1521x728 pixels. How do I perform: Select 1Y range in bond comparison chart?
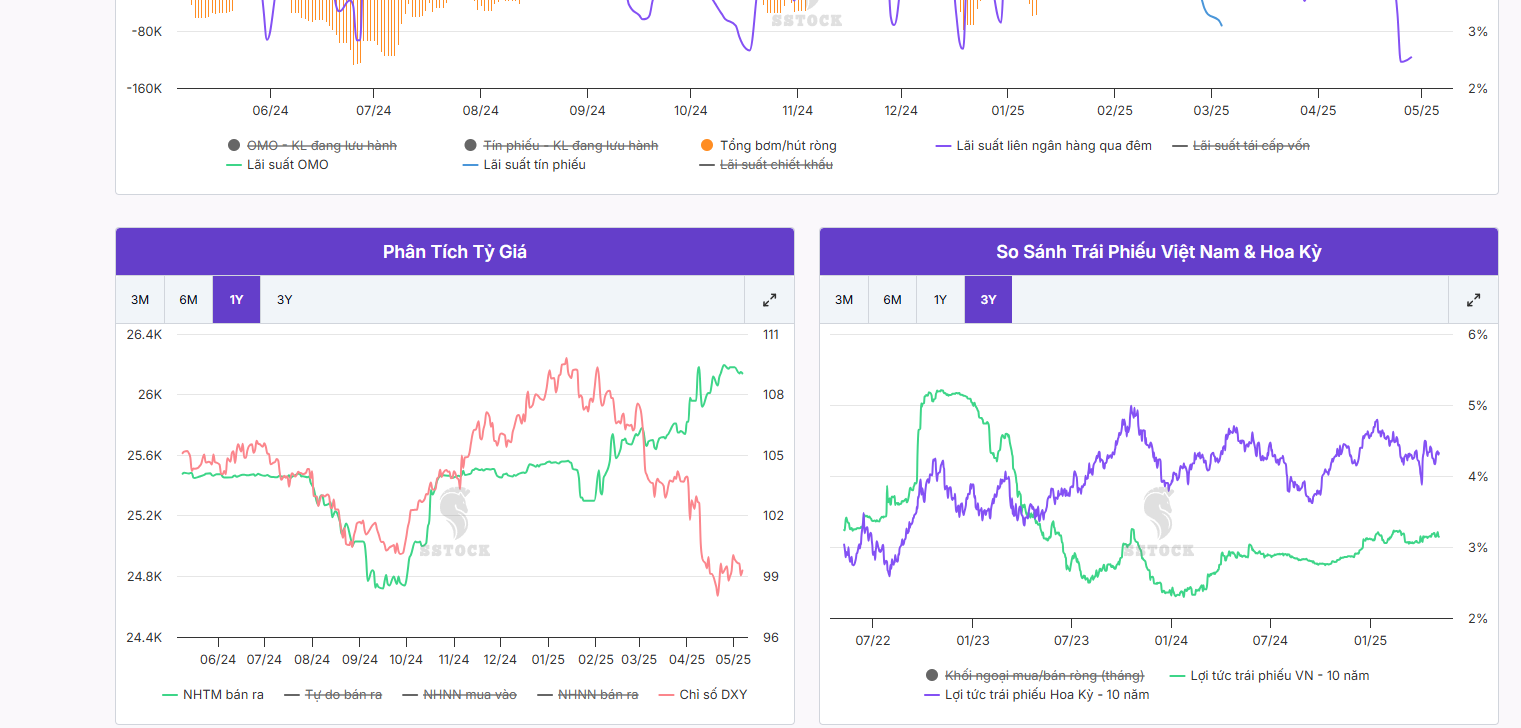tap(940, 300)
